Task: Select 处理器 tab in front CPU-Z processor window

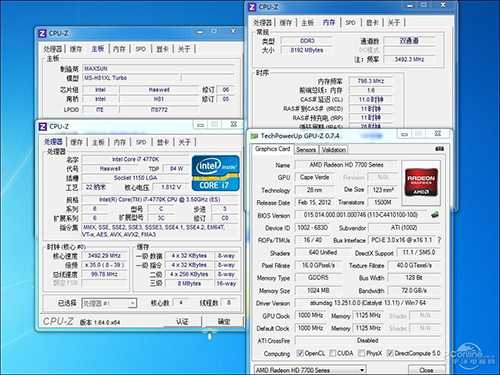Action: [x=53, y=142]
